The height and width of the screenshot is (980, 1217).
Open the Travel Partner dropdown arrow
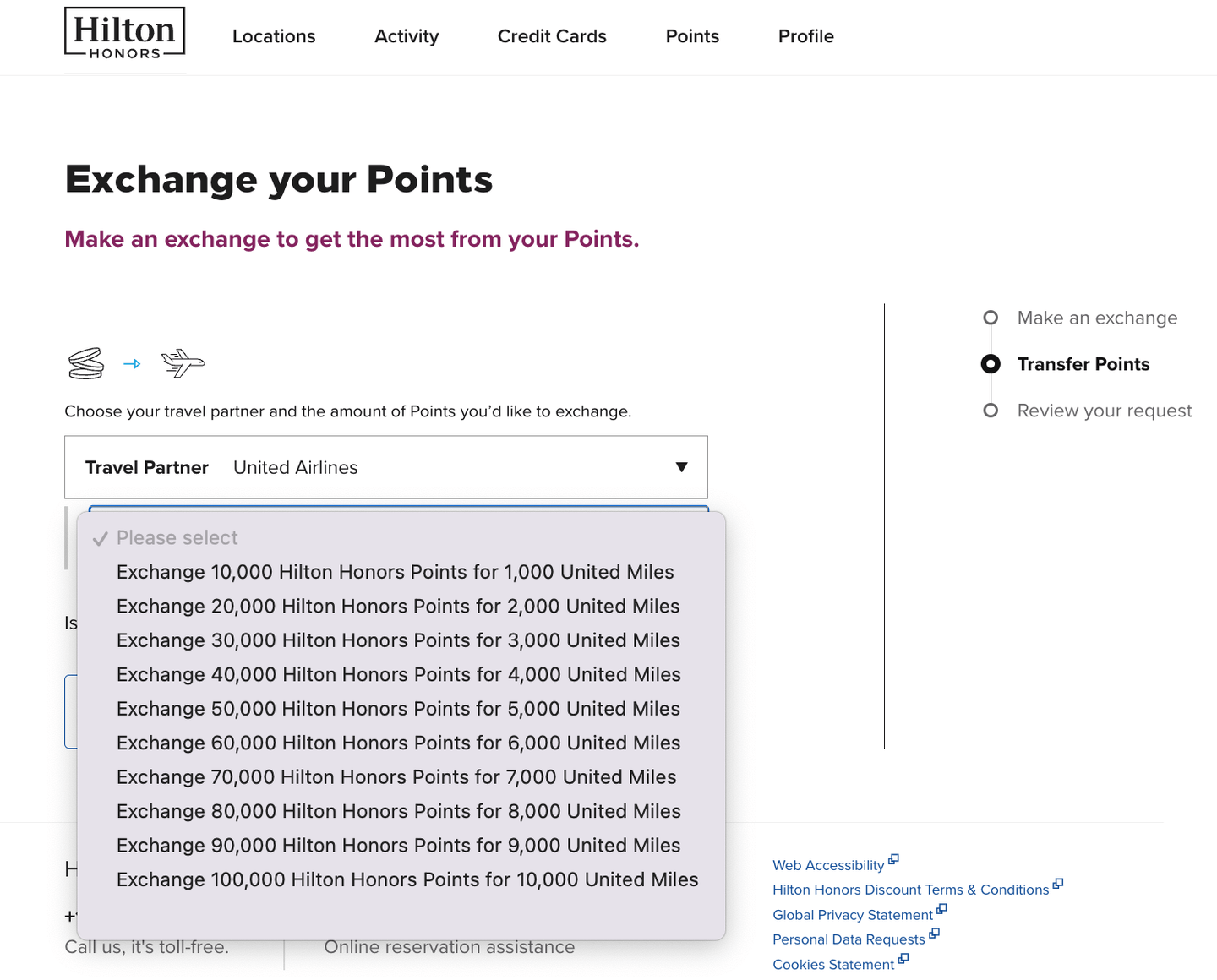tap(681, 467)
